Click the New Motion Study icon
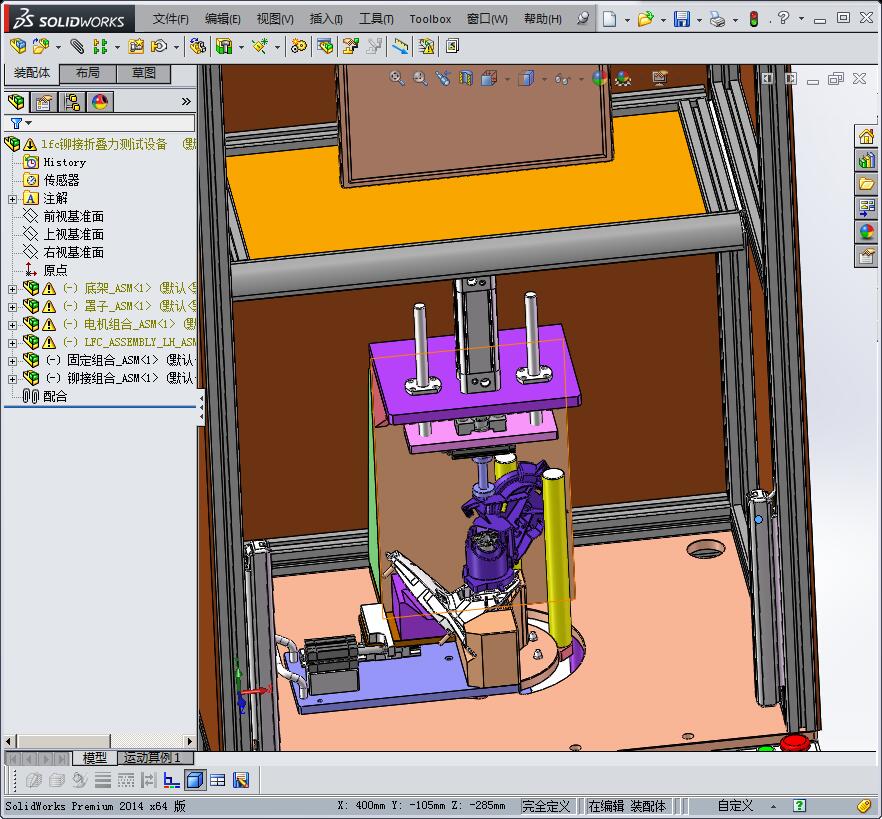Image resolution: width=882 pixels, height=819 pixels. coord(299,46)
